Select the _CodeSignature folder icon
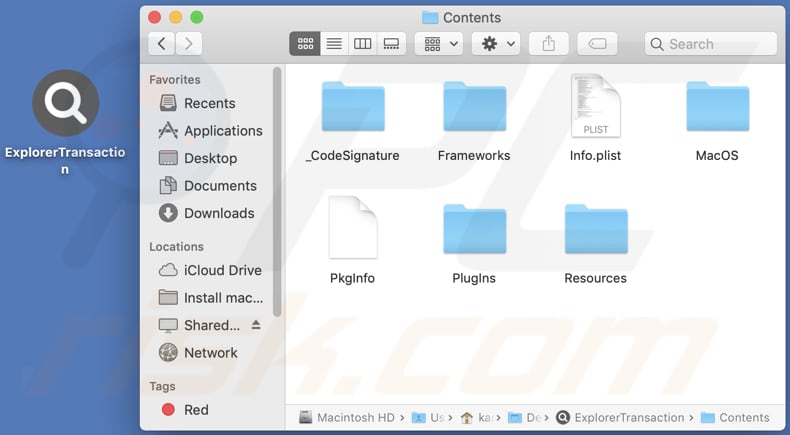 pos(353,106)
